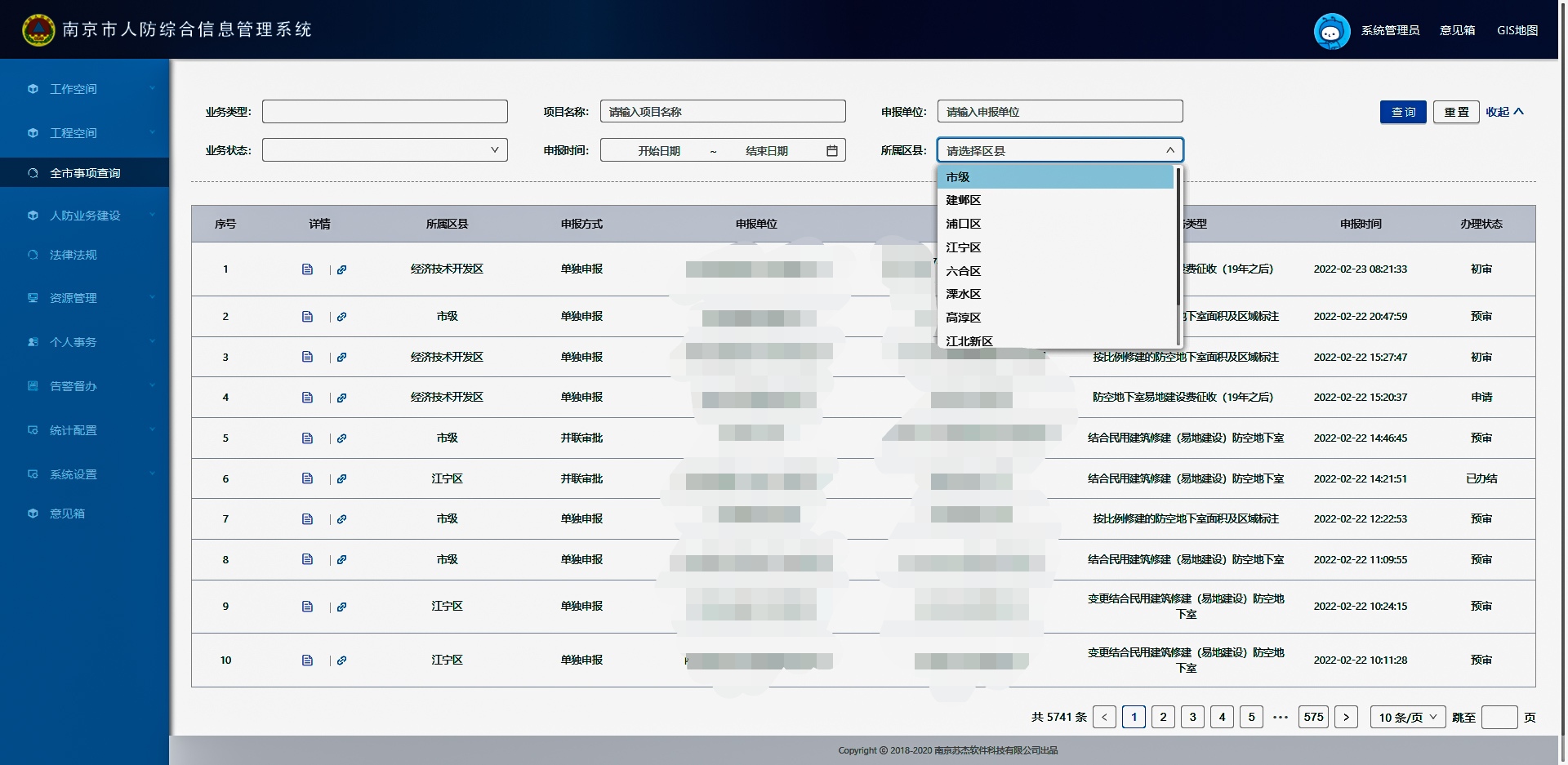Open the document detail icon in row 6
This screenshot has width=1568, height=765.
click(307, 479)
